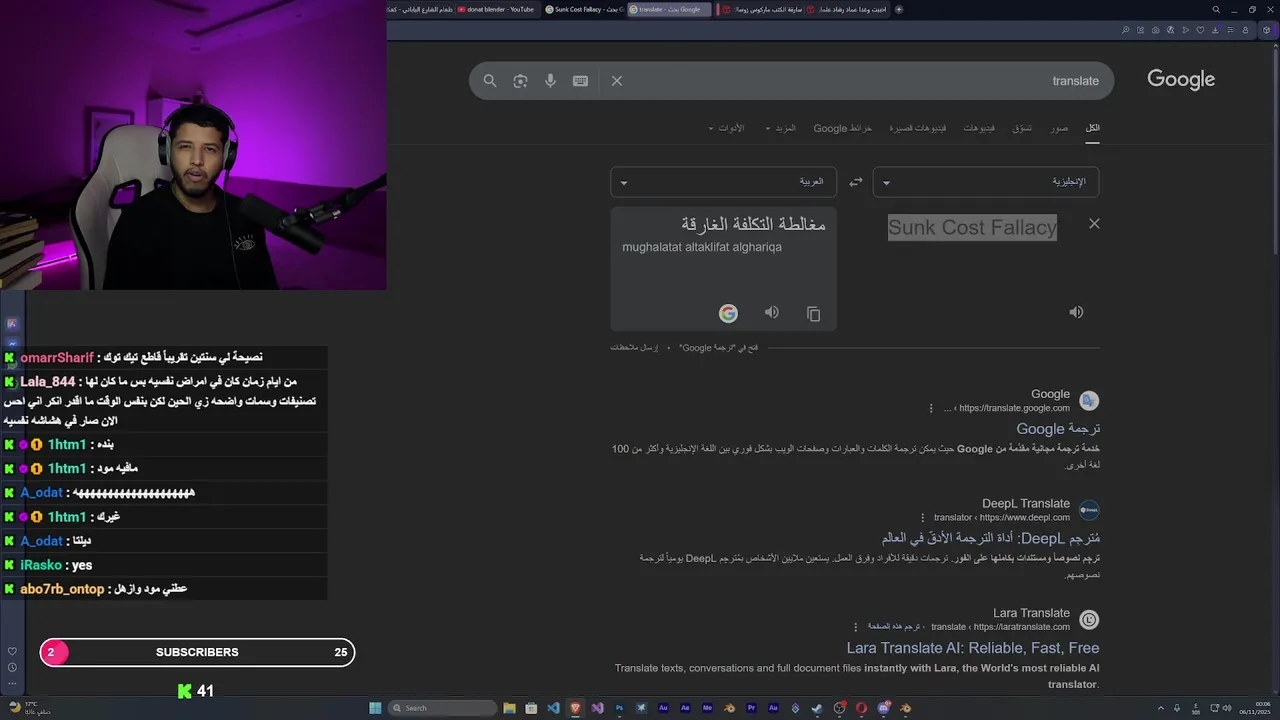Open the on-screen keyboard input tool
Screen dimensions: 1280x720
click(580, 81)
